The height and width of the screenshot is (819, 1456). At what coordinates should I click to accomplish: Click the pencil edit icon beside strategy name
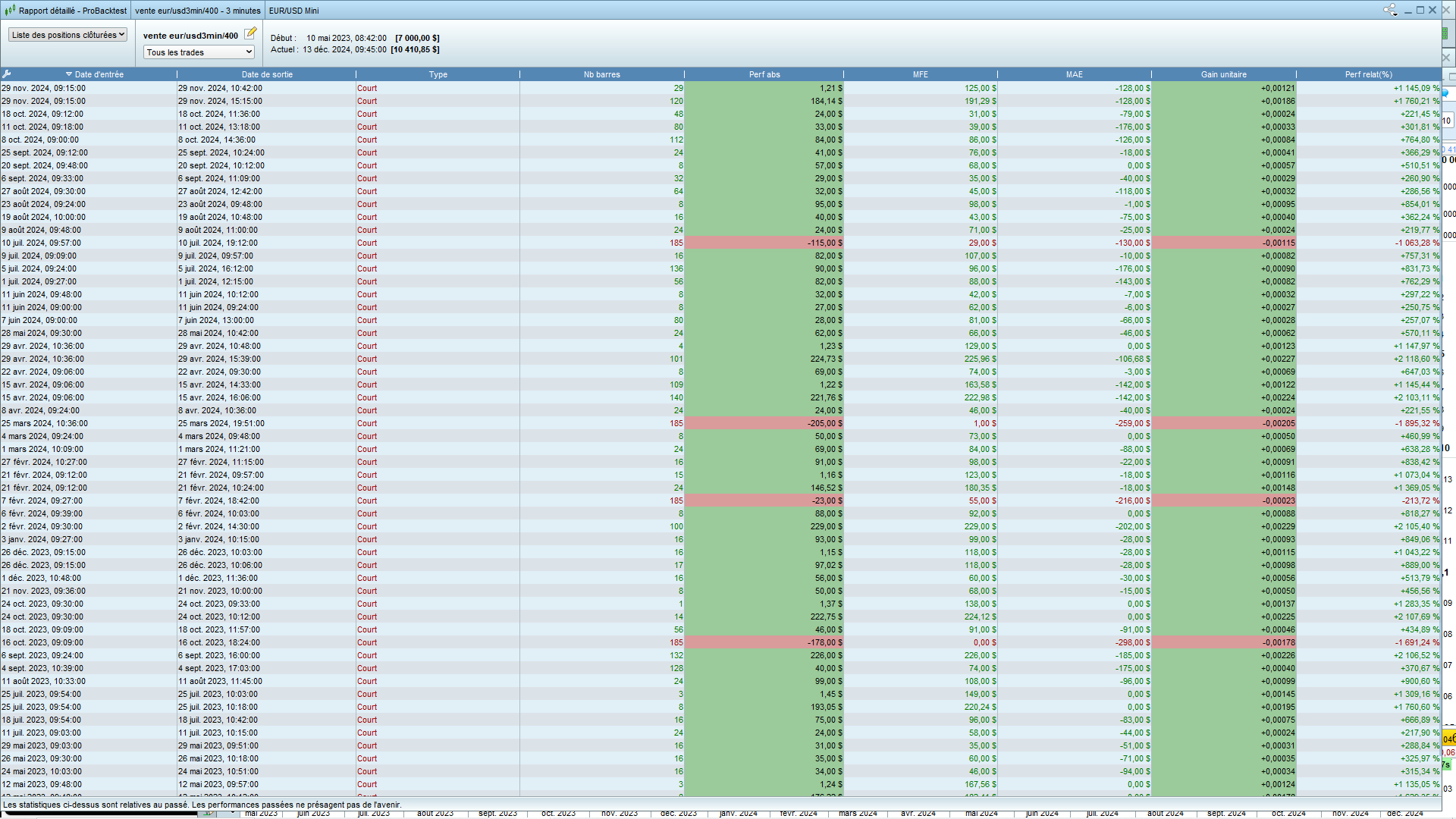tap(250, 33)
